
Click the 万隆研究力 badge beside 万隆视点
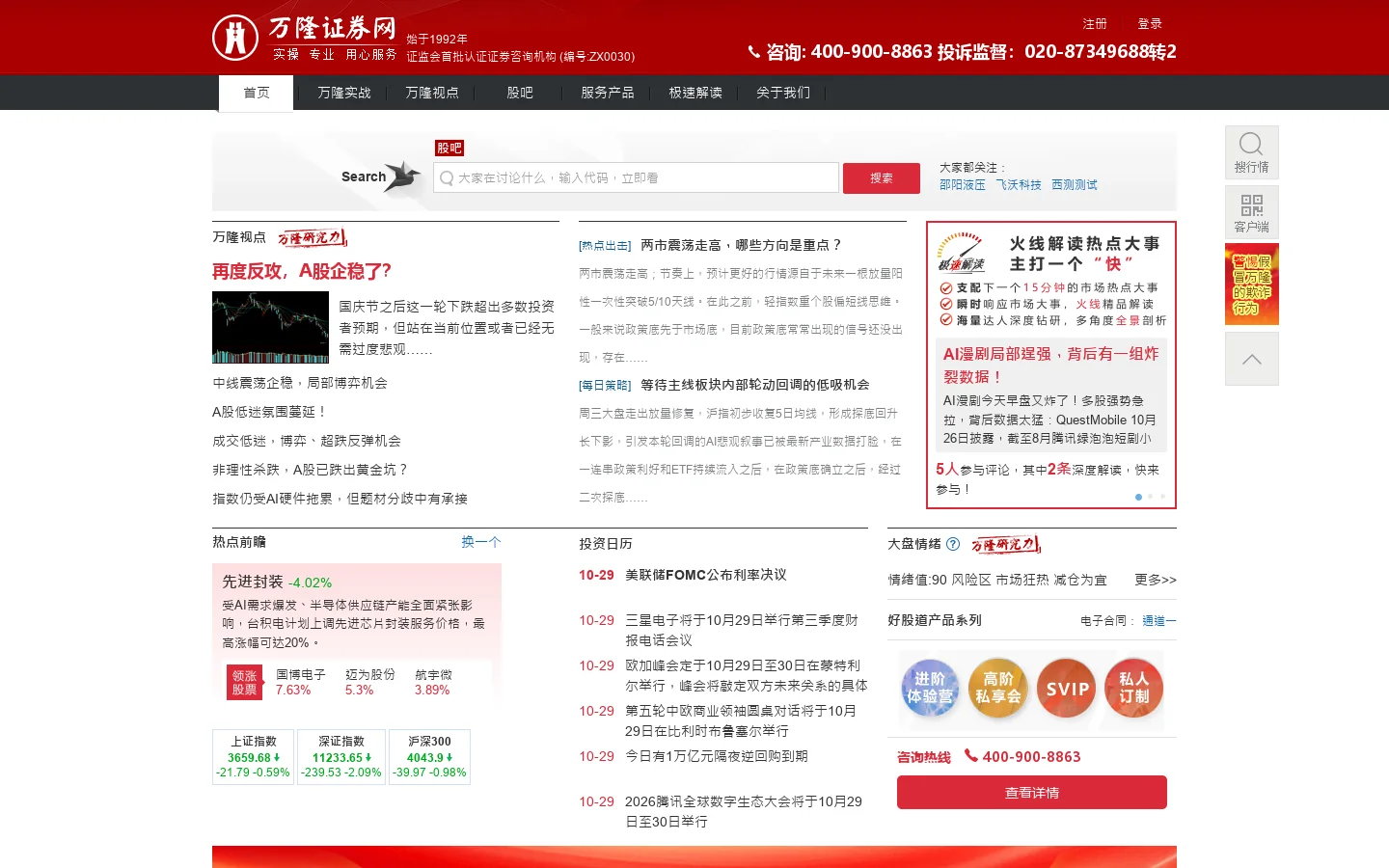[x=312, y=237]
